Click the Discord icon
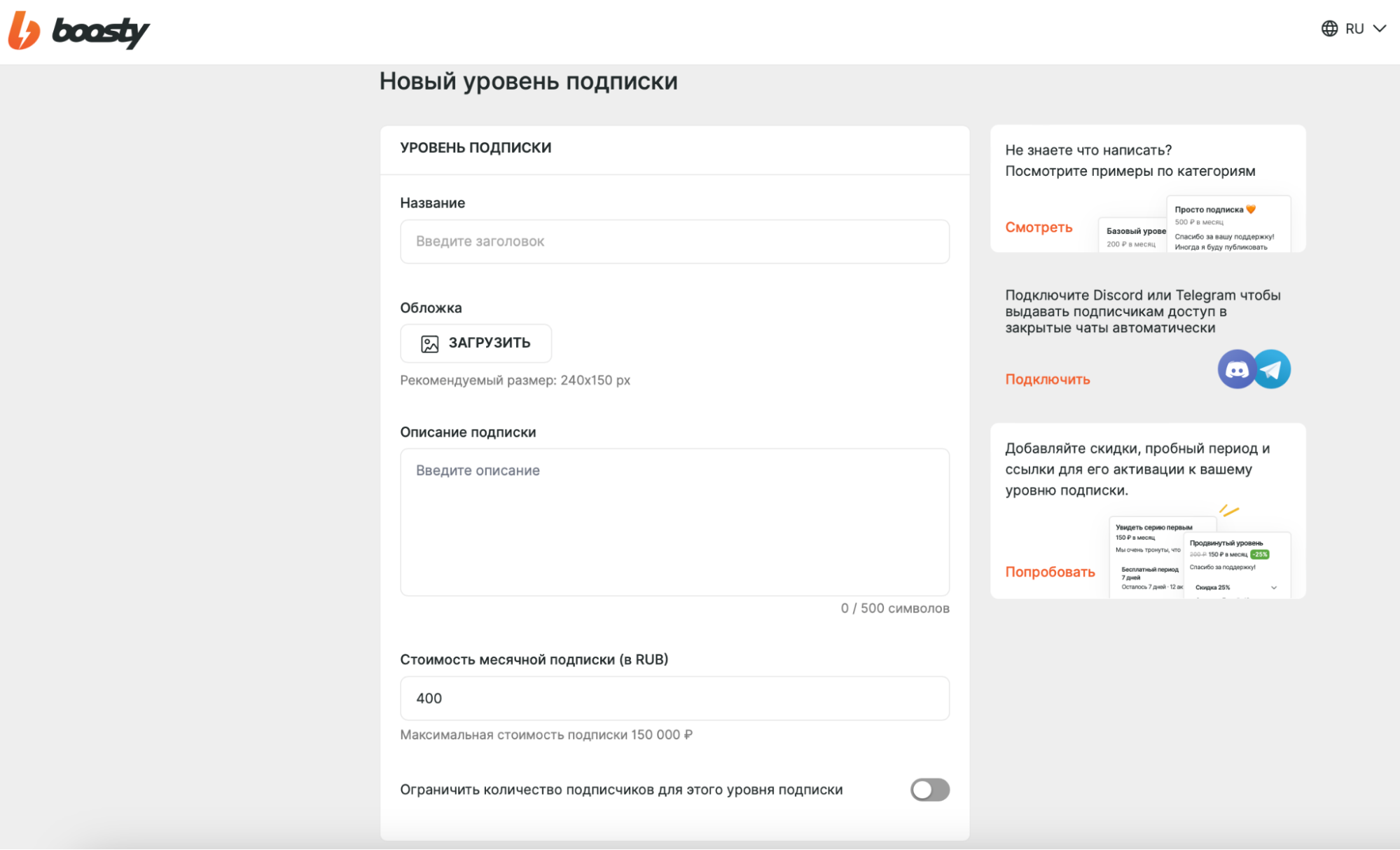Viewport: 1400px width, 850px height. [1236, 369]
